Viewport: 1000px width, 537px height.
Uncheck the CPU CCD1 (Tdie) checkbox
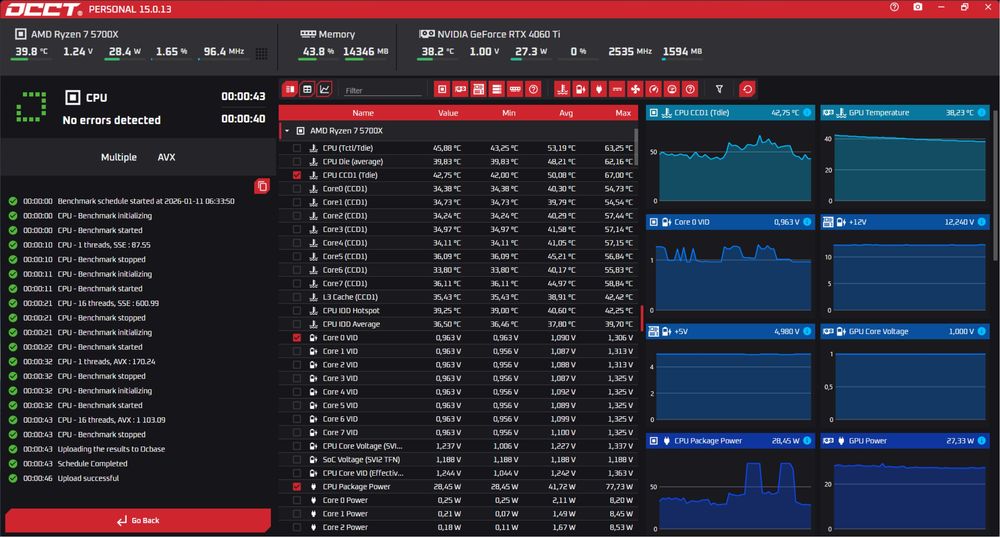click(x=297, y=175)
